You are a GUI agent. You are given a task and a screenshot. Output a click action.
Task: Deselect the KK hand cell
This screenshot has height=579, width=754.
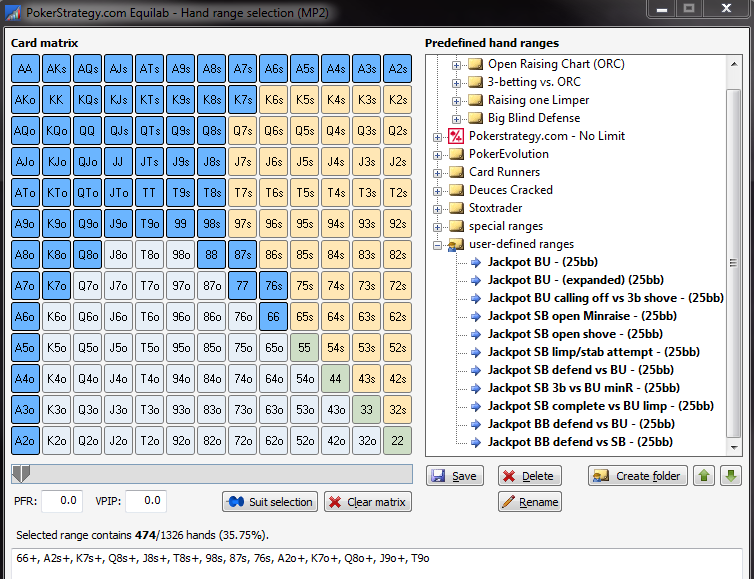[x=56, y=100]
